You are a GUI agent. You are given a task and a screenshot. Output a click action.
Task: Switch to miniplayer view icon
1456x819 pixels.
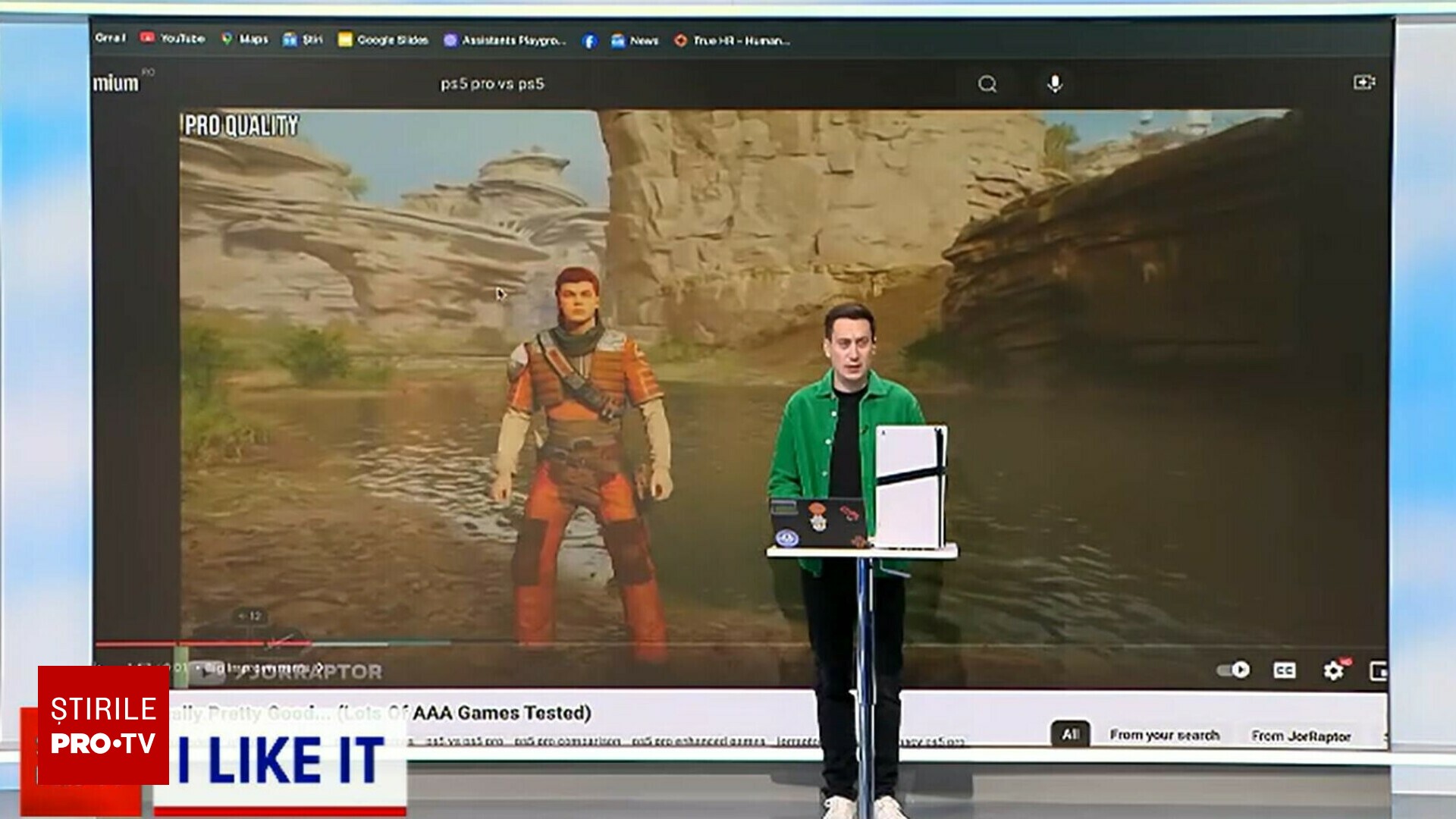coord(1378,671)
